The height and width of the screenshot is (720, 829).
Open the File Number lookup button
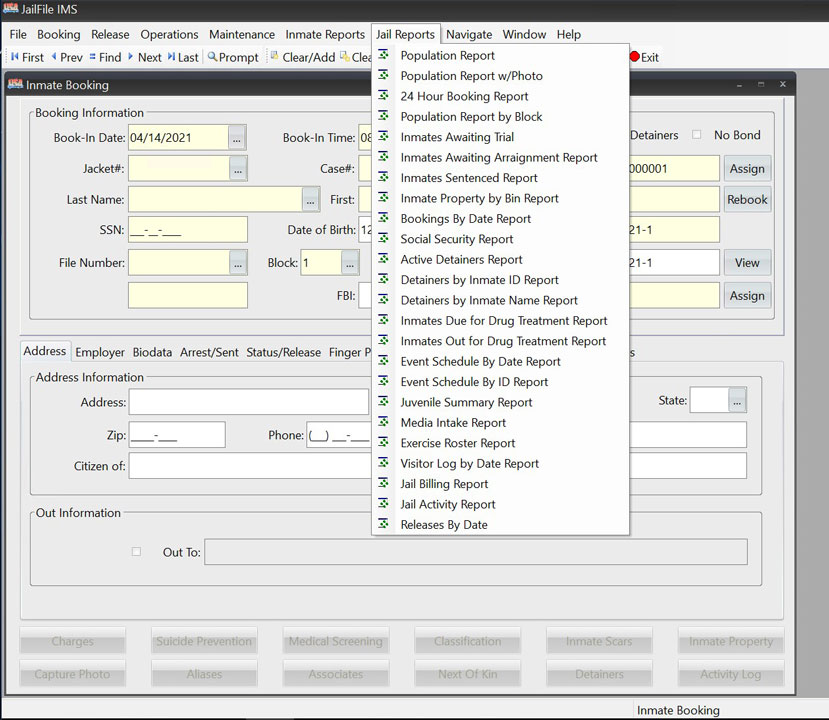(238, 263)
